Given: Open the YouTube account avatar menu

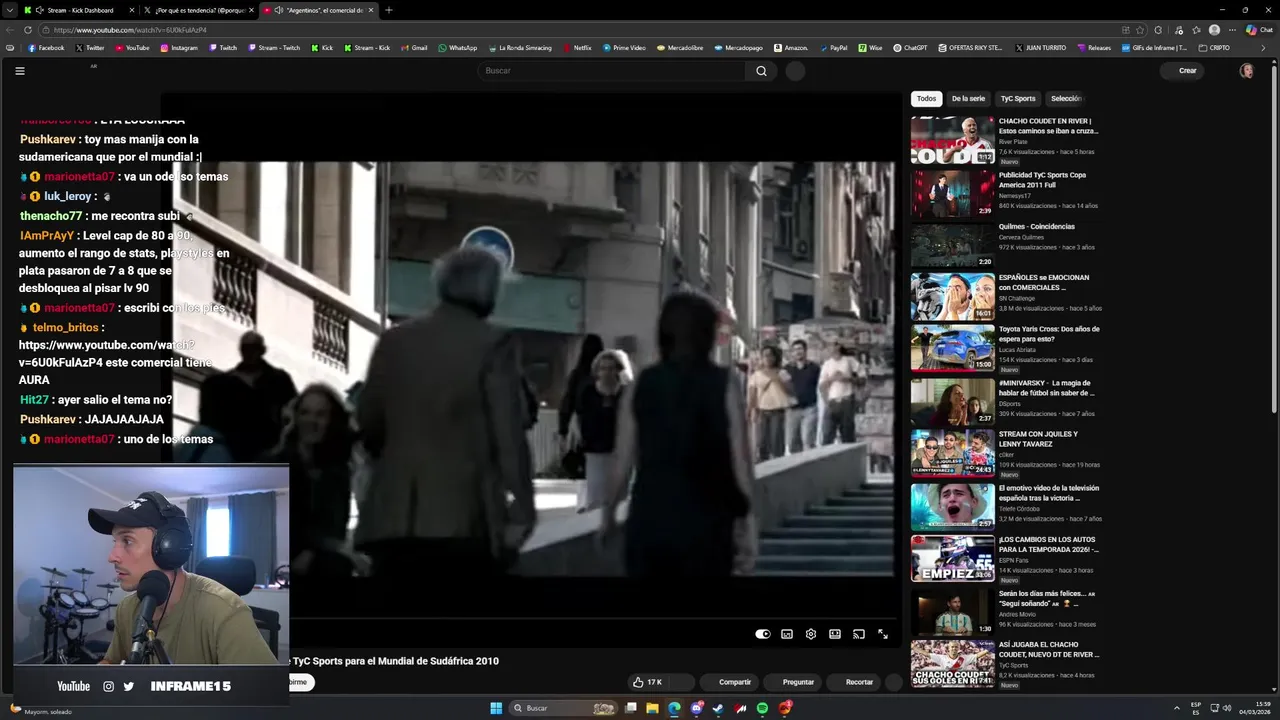Looking at the screenshot, I should 1246,71.
